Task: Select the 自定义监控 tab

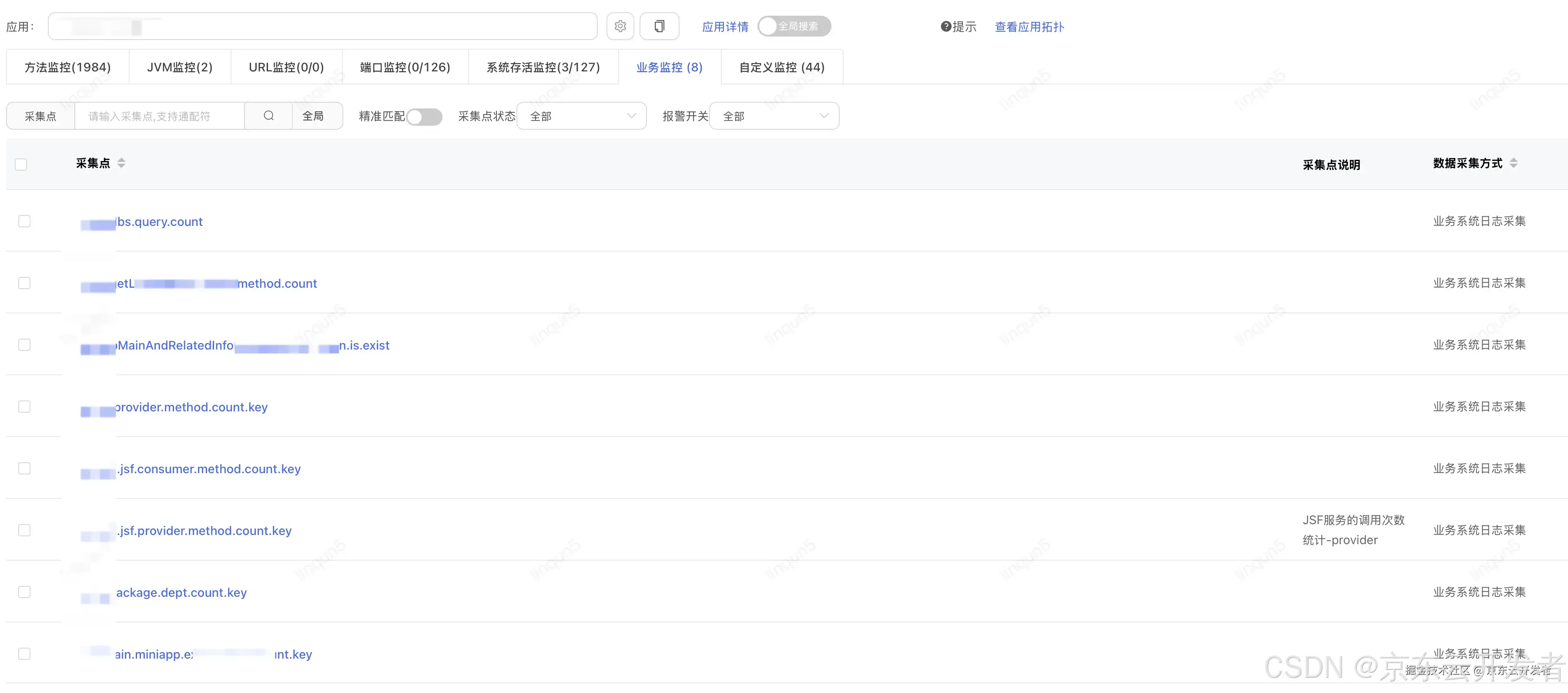Action: pos(781,67)
